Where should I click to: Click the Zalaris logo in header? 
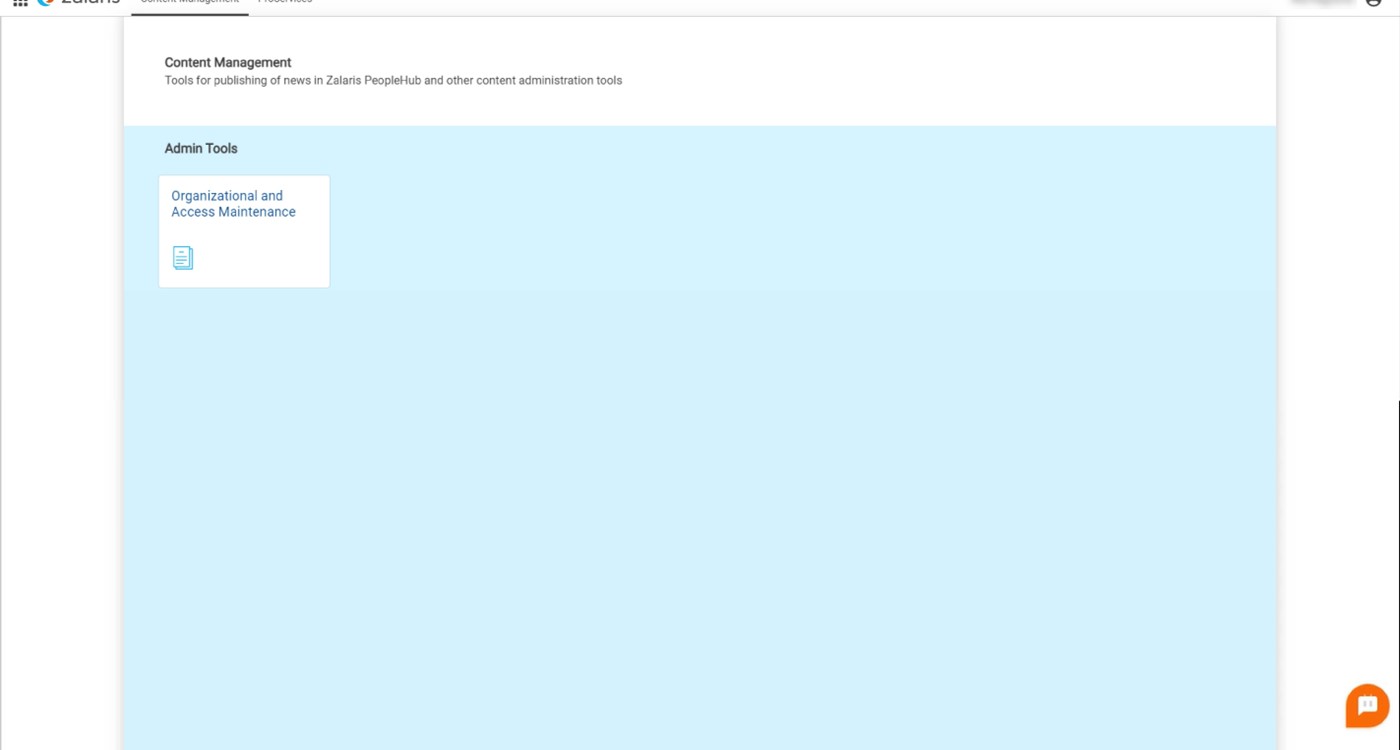(80, 3)
